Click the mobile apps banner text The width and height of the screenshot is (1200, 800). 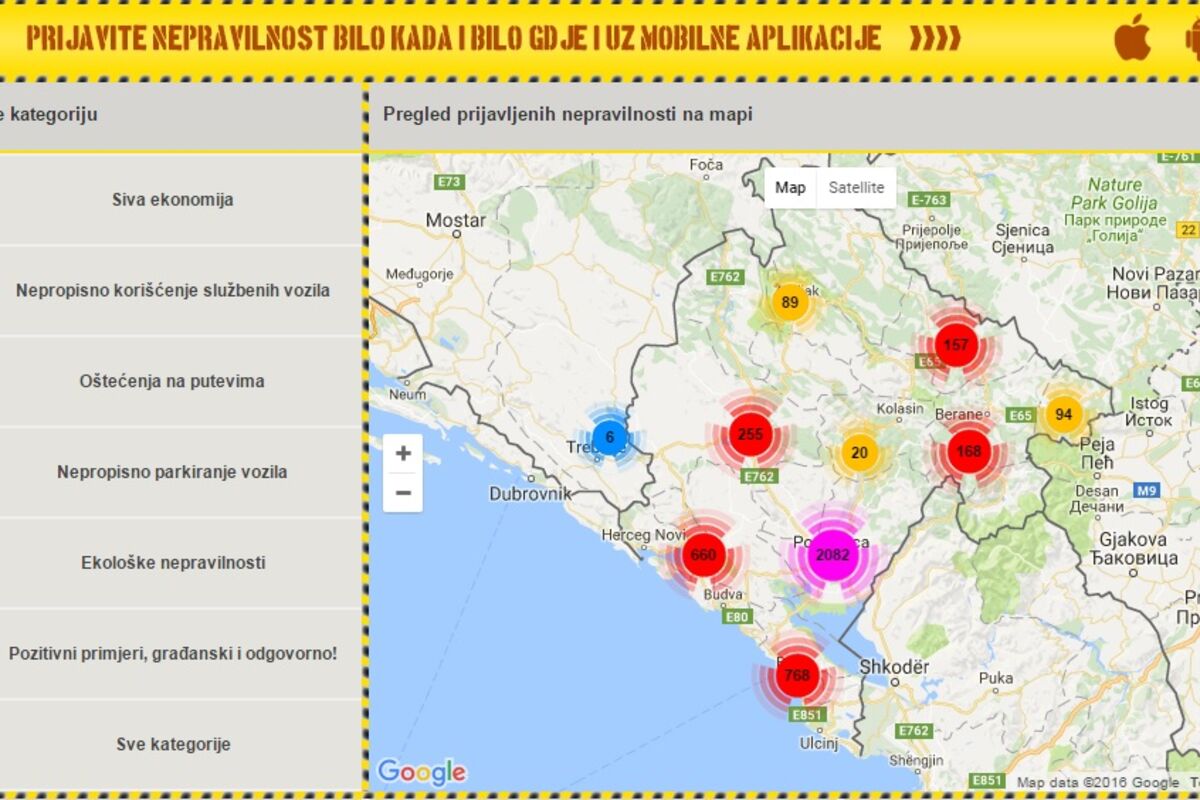(x=453, y=38)
